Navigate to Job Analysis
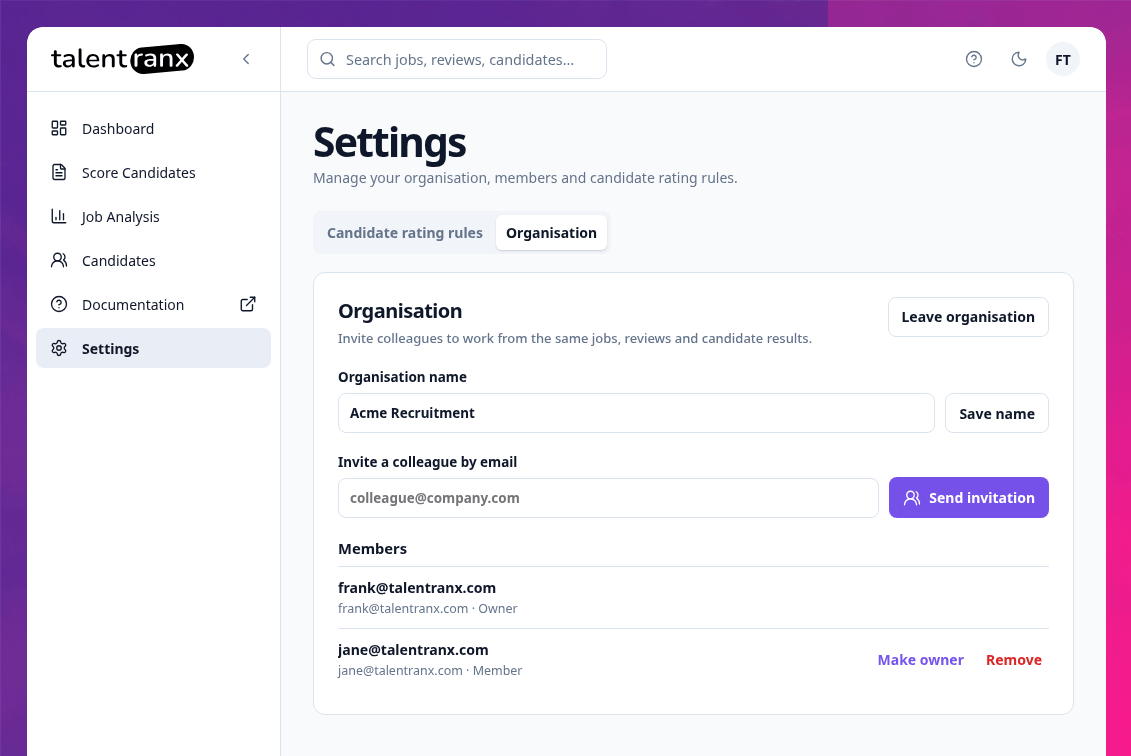The width and height of the screenshot is (1131, 756). 154,216
